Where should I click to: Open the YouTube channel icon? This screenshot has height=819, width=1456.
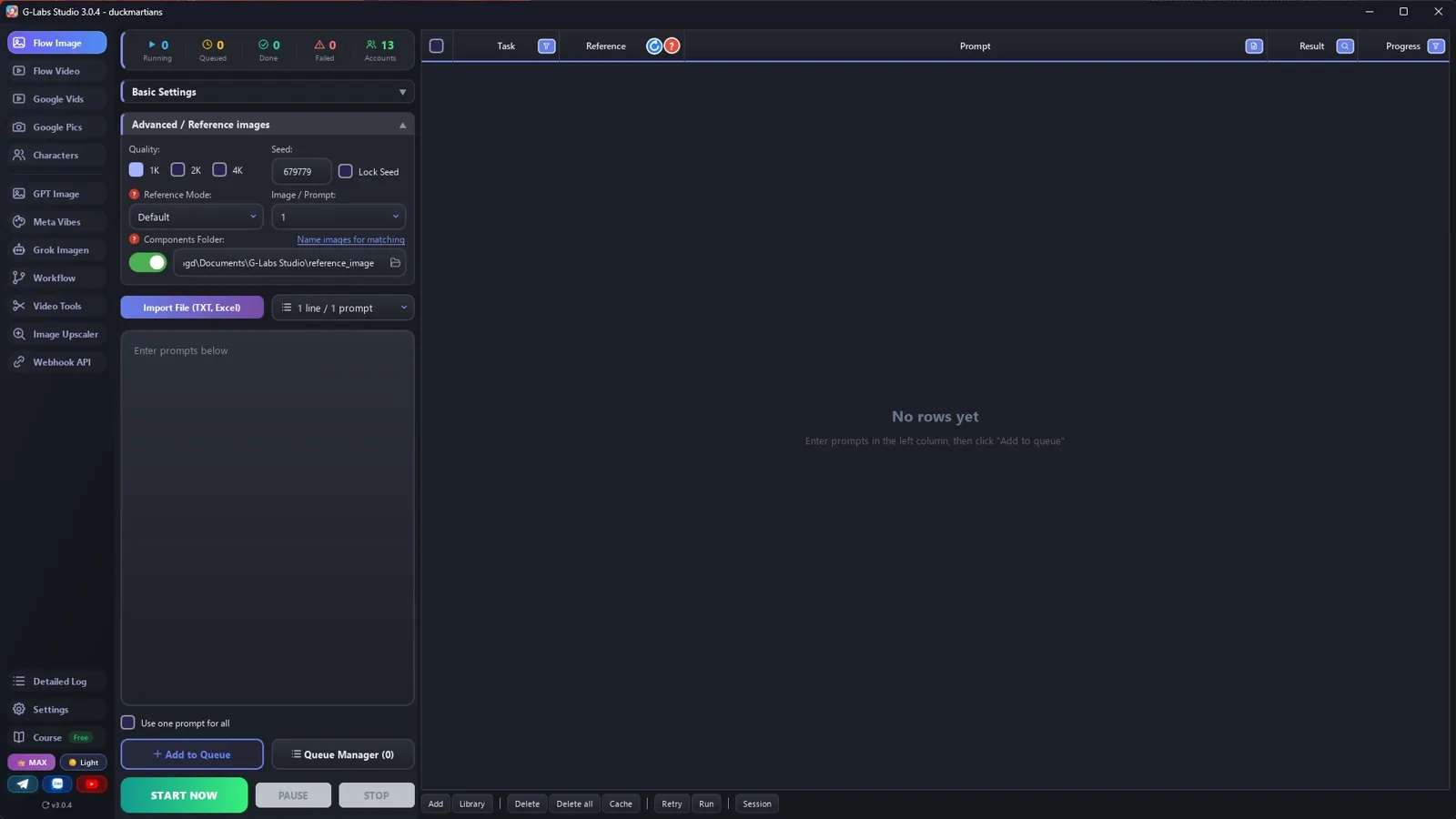(x=91, y=784)
